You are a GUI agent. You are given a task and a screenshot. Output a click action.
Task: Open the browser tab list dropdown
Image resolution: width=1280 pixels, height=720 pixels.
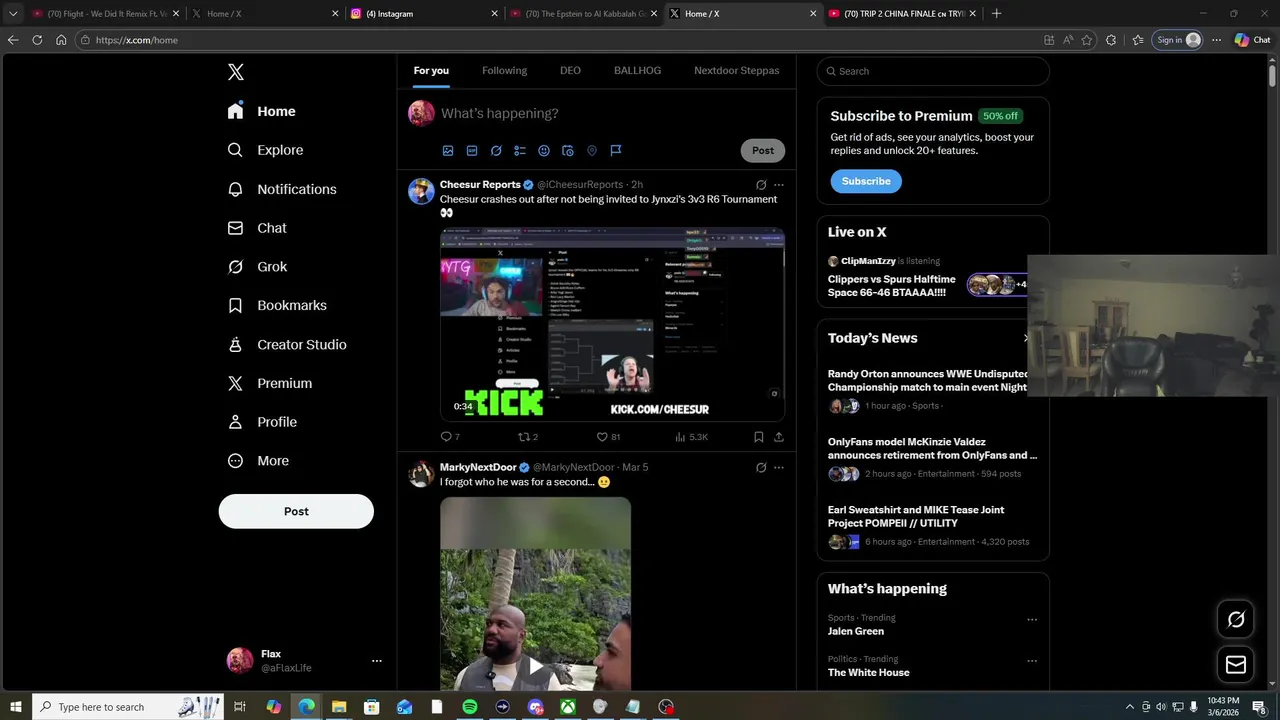tap(13, 14)
